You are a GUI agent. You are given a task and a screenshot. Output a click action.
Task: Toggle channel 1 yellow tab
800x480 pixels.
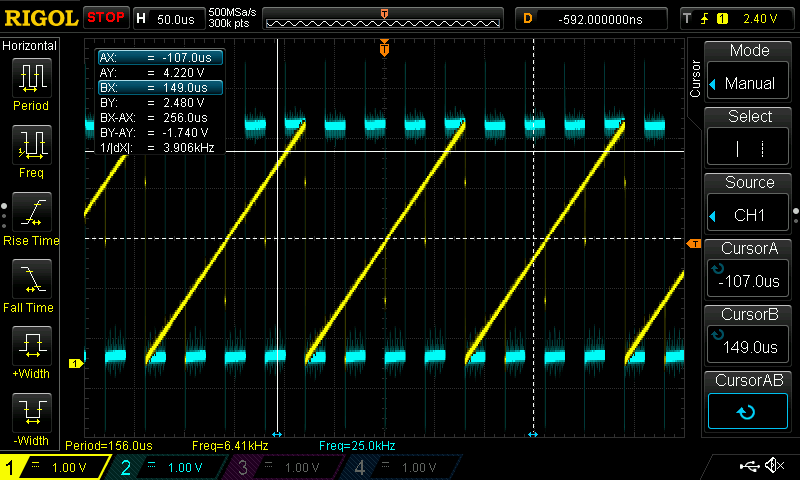(55, 467)
